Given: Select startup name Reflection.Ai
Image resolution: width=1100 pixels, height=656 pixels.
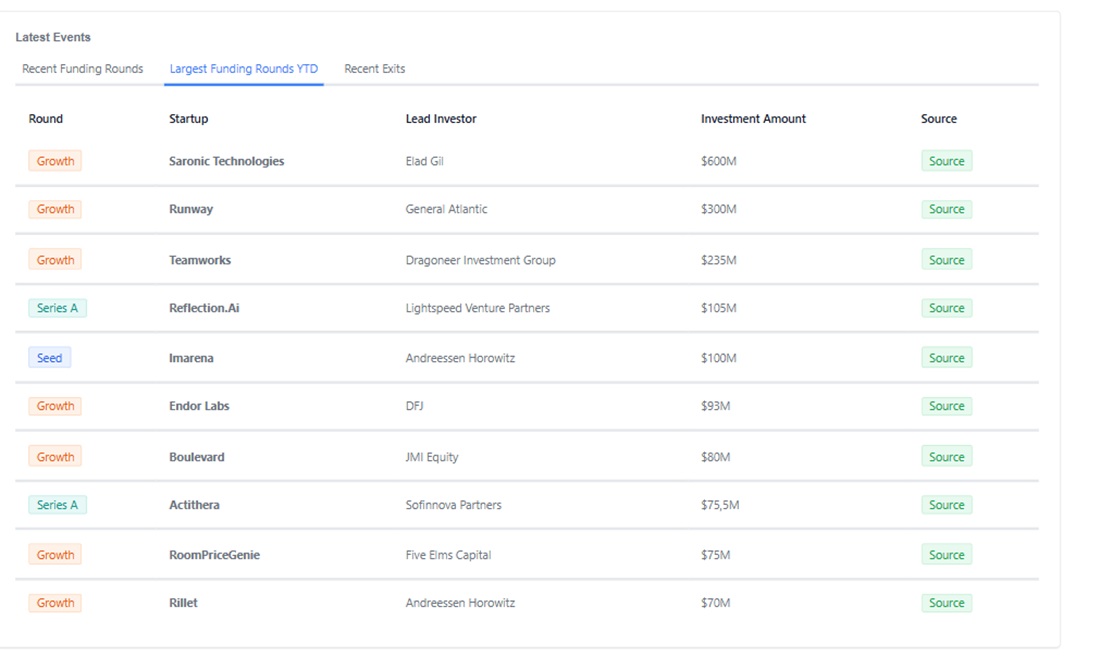Looking at the screenshot, I should click(x=204, y=308).
